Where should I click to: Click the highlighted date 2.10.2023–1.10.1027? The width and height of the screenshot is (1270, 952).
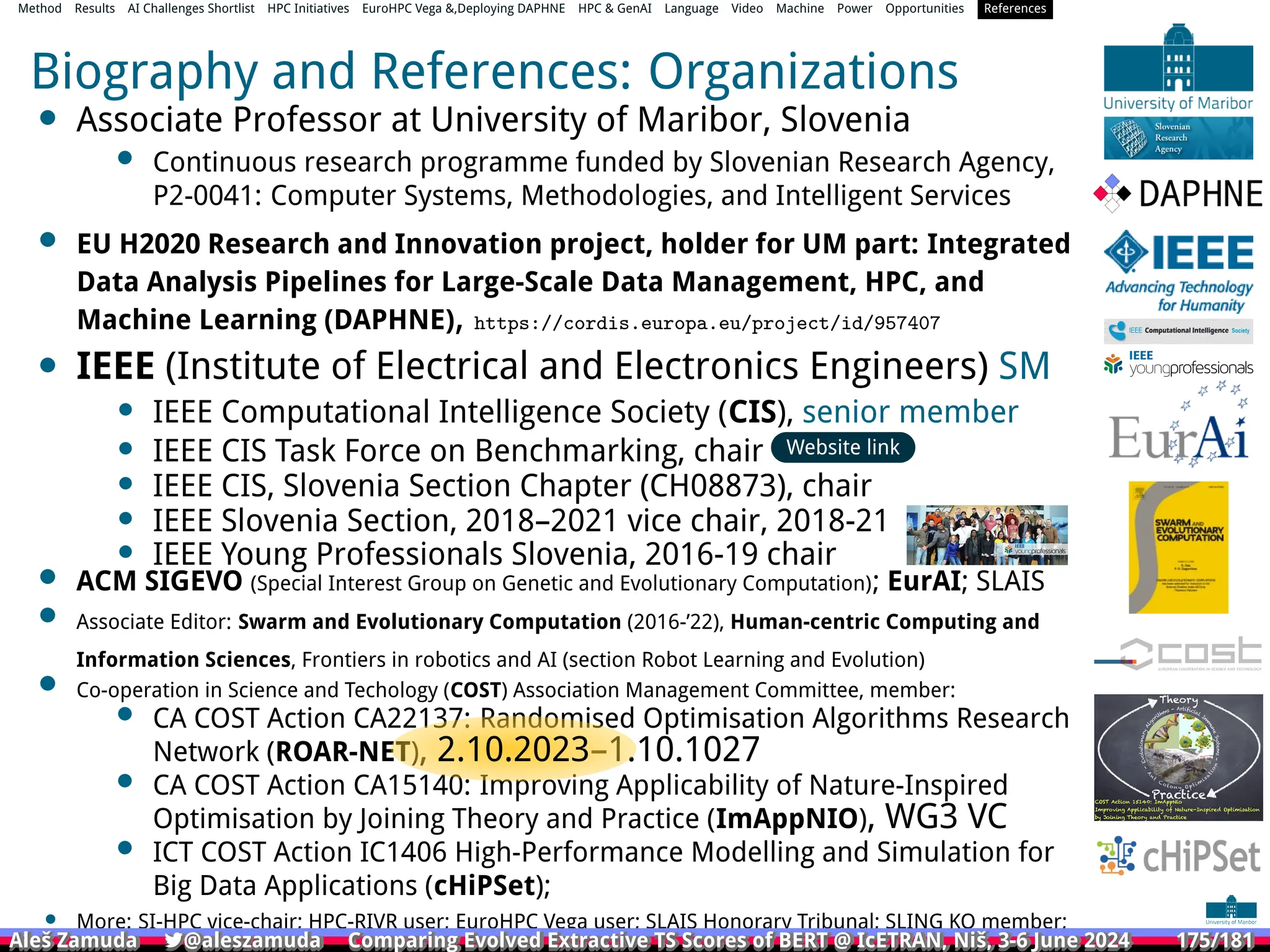(x=598, y=749)
